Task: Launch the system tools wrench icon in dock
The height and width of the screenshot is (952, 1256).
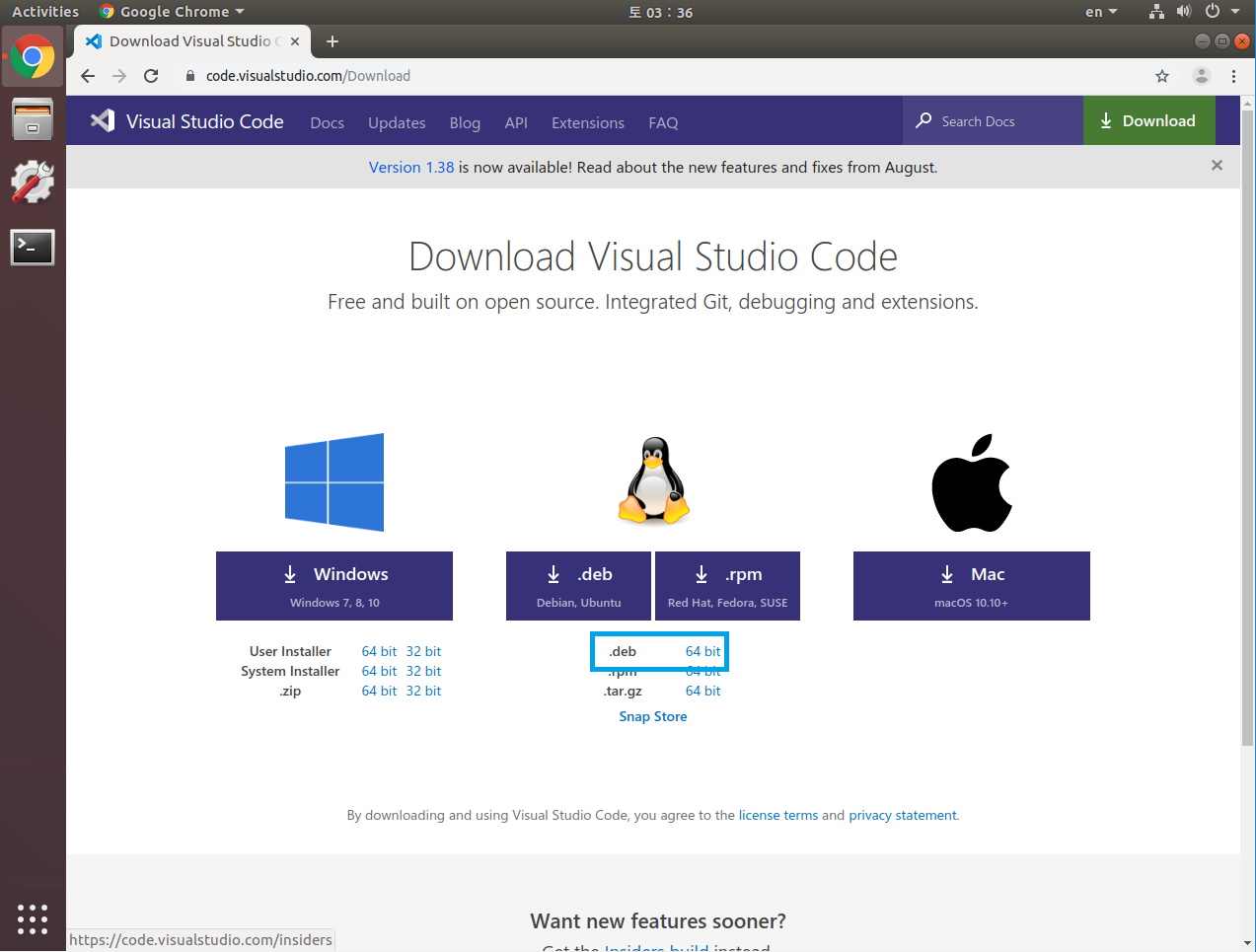Action: pyautogui.click(x=33, y=183)
